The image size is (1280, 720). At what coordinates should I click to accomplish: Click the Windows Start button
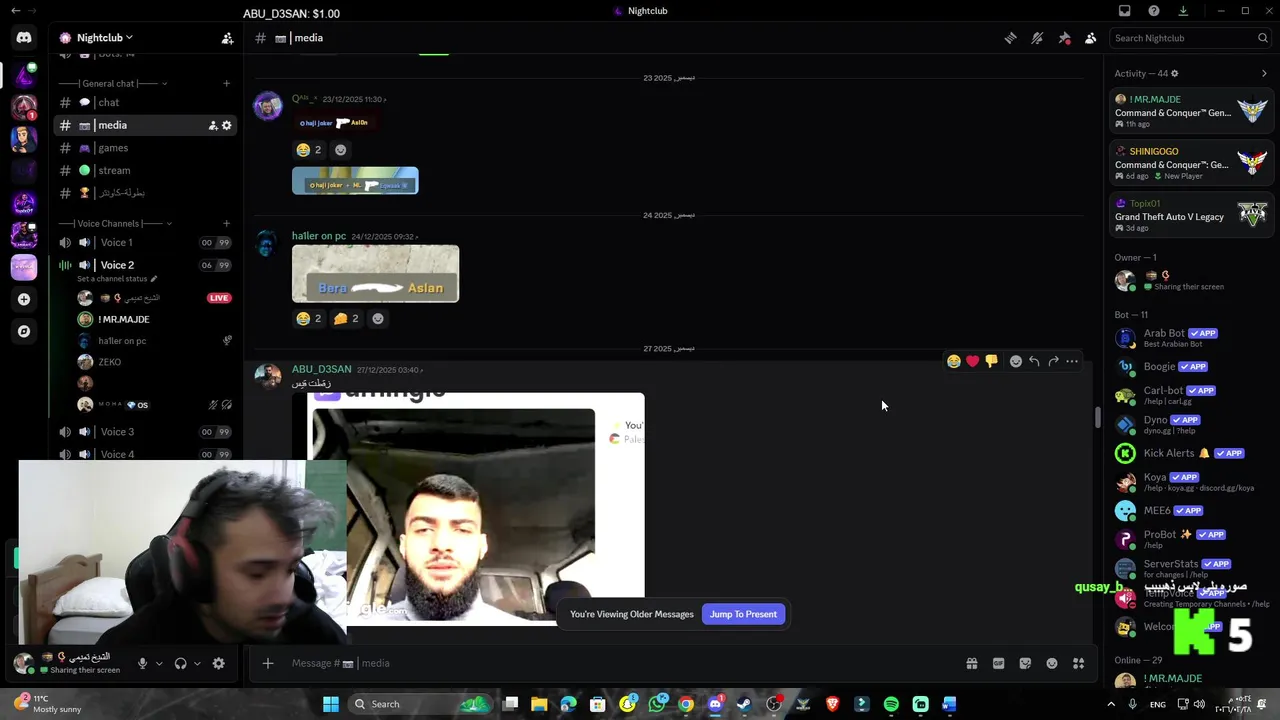330,704
